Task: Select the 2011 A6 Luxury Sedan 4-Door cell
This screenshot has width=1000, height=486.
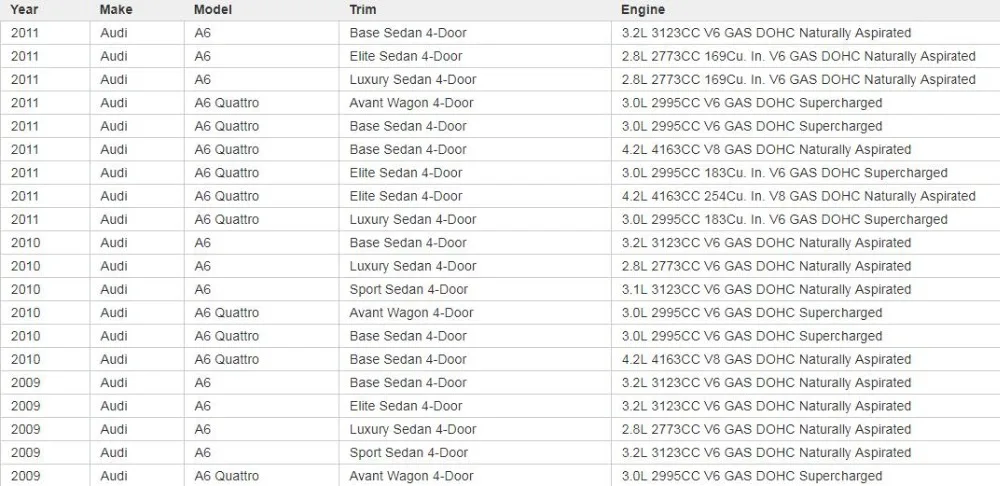Action: click(x=475, y=80)
